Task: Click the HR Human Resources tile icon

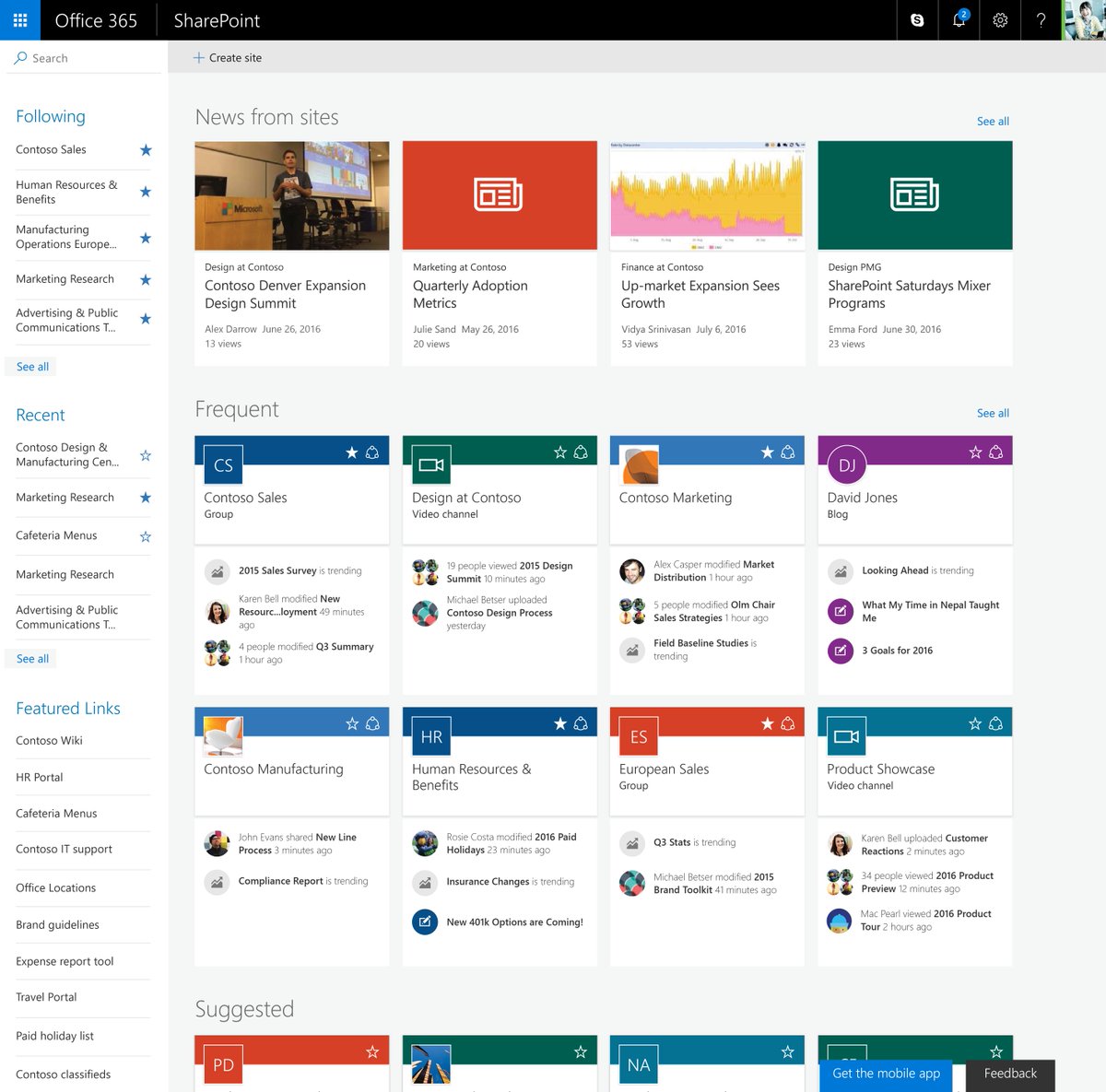Action: point(431,737)
